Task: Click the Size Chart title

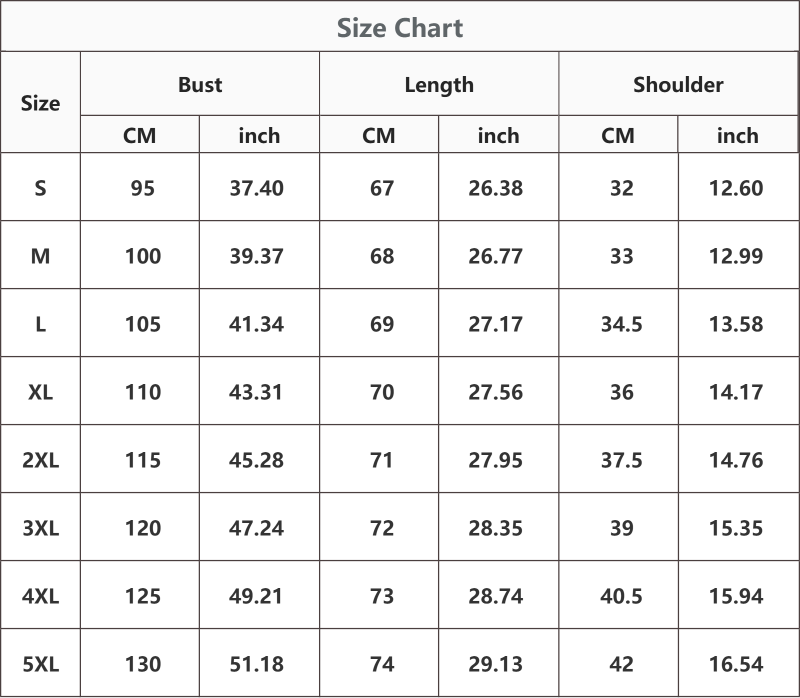Action: point(400,28)
